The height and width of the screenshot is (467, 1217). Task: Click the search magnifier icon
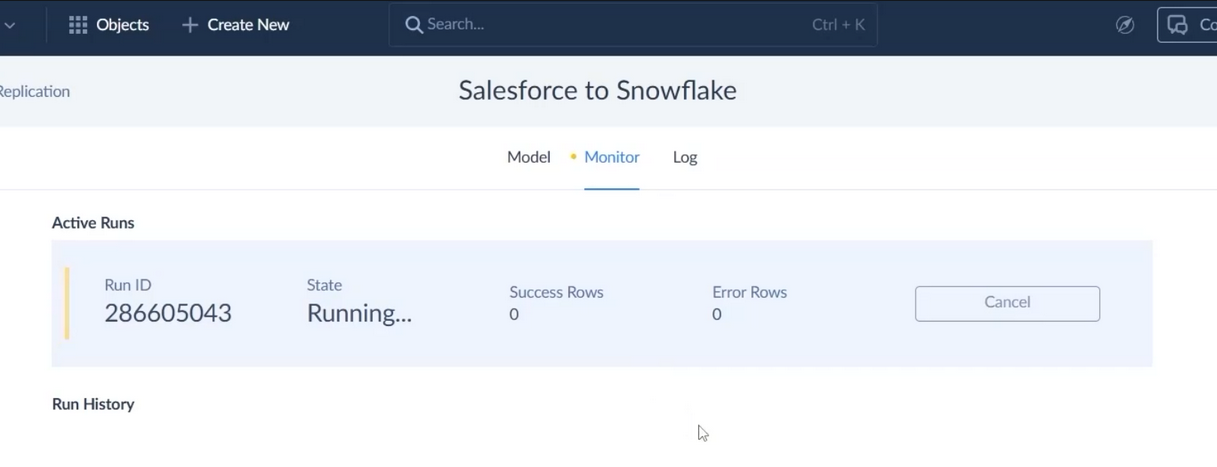(413, 25)
